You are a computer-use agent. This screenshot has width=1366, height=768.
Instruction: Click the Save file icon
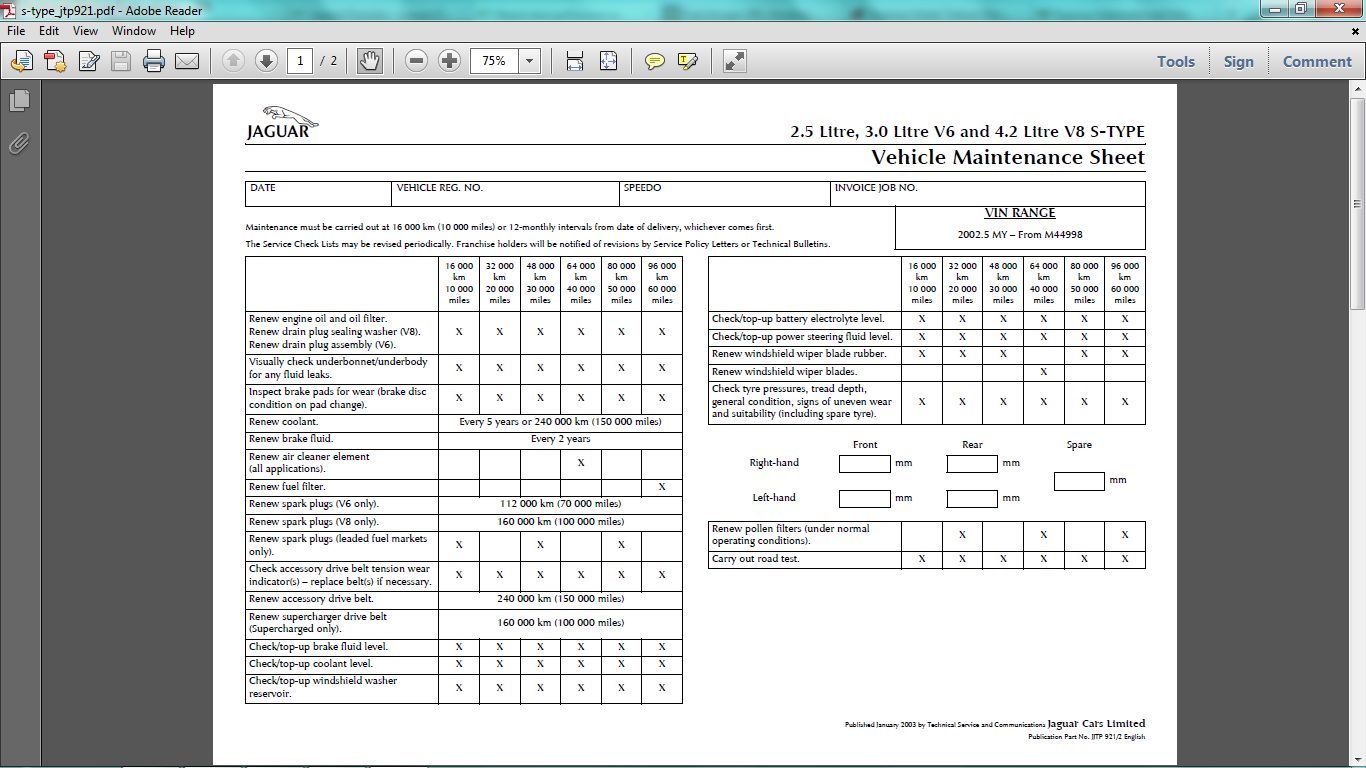pyautogui.click(x=121, y=61)
